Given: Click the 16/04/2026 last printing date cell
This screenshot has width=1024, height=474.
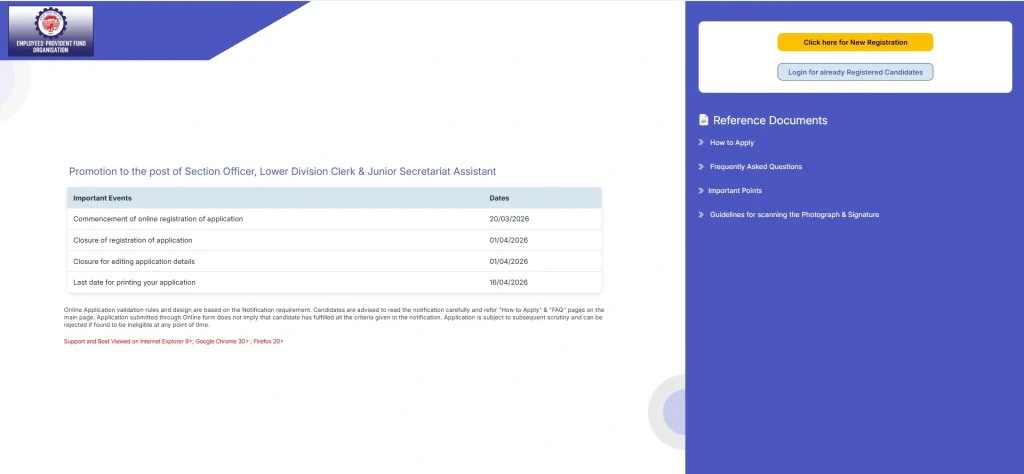Looking at the screenshot, I should [508, 282].
